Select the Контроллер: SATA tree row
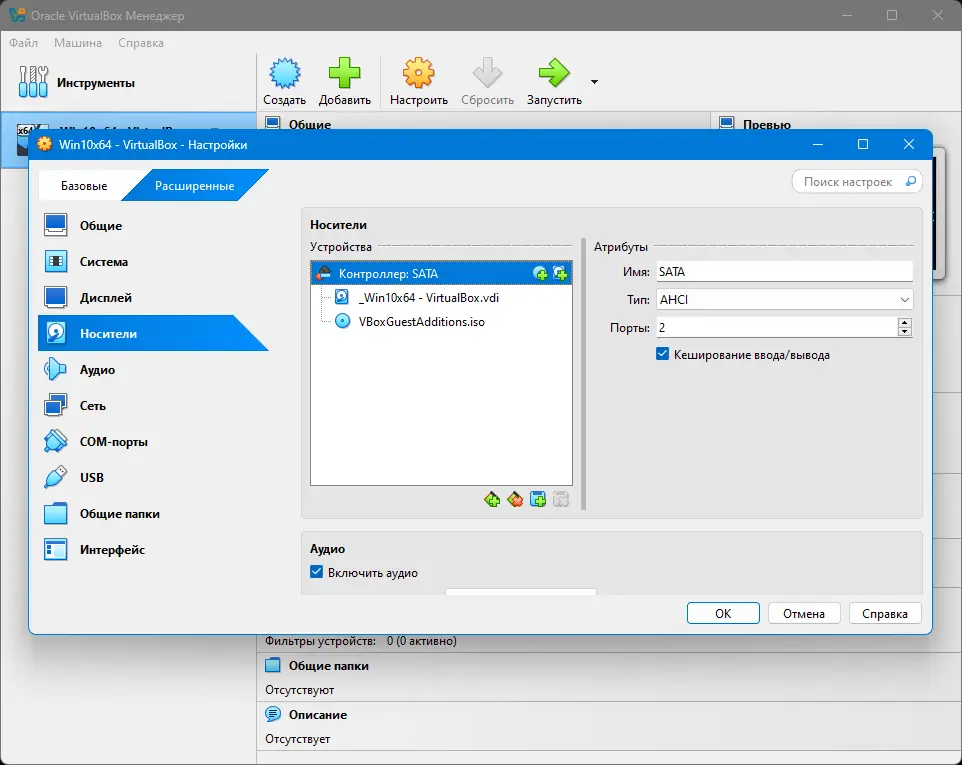This screenshot has height=765, width=962. 441,274
